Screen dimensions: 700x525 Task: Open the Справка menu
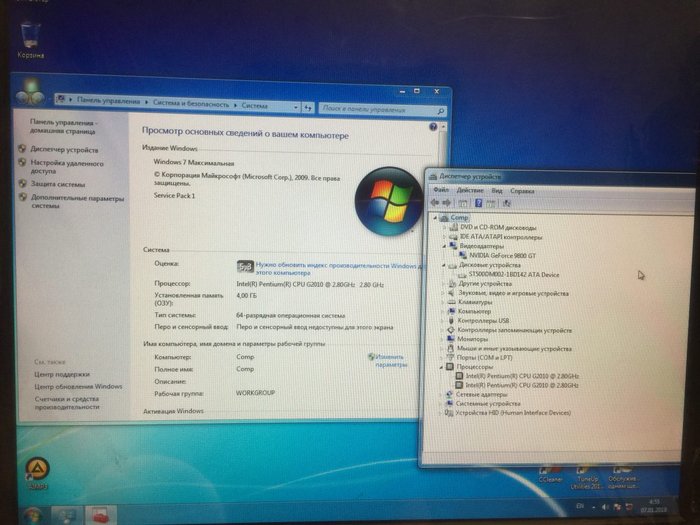click(522, 191)
